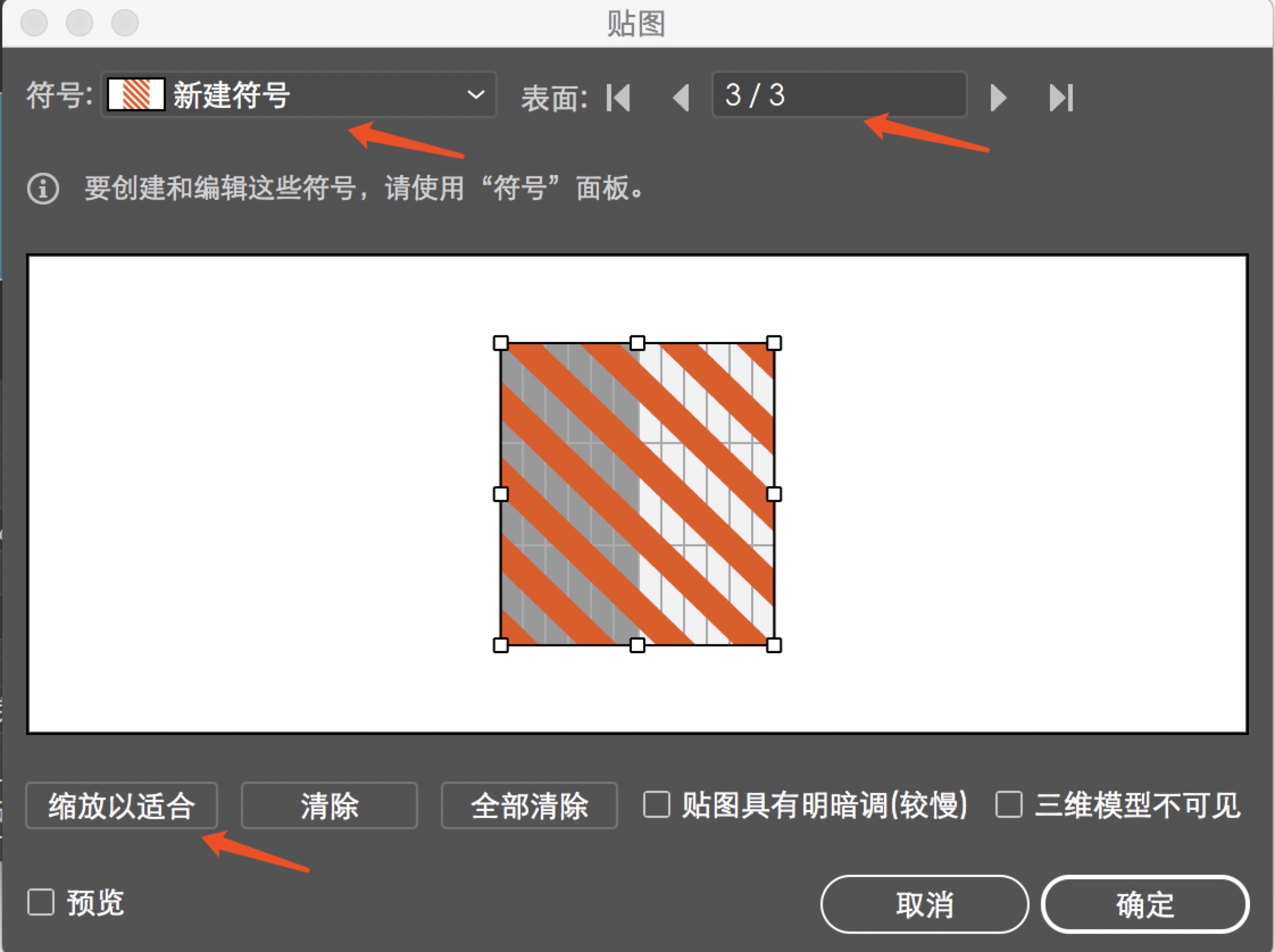
Task: Click the striped symbol thumbnail in the dropdown
Action: coord(136,94)
